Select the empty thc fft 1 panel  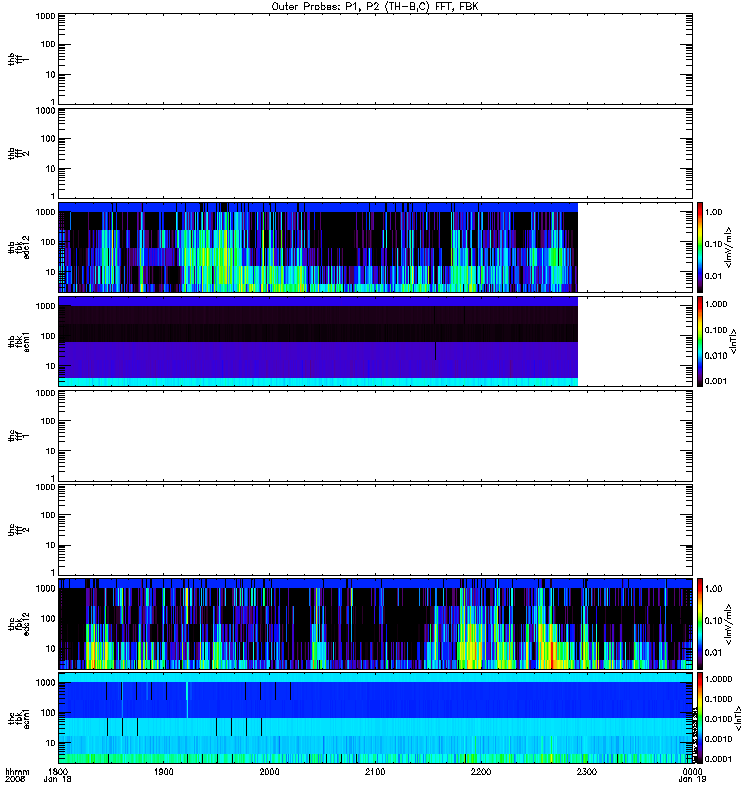pyautogui.click(x=375, y=436)
